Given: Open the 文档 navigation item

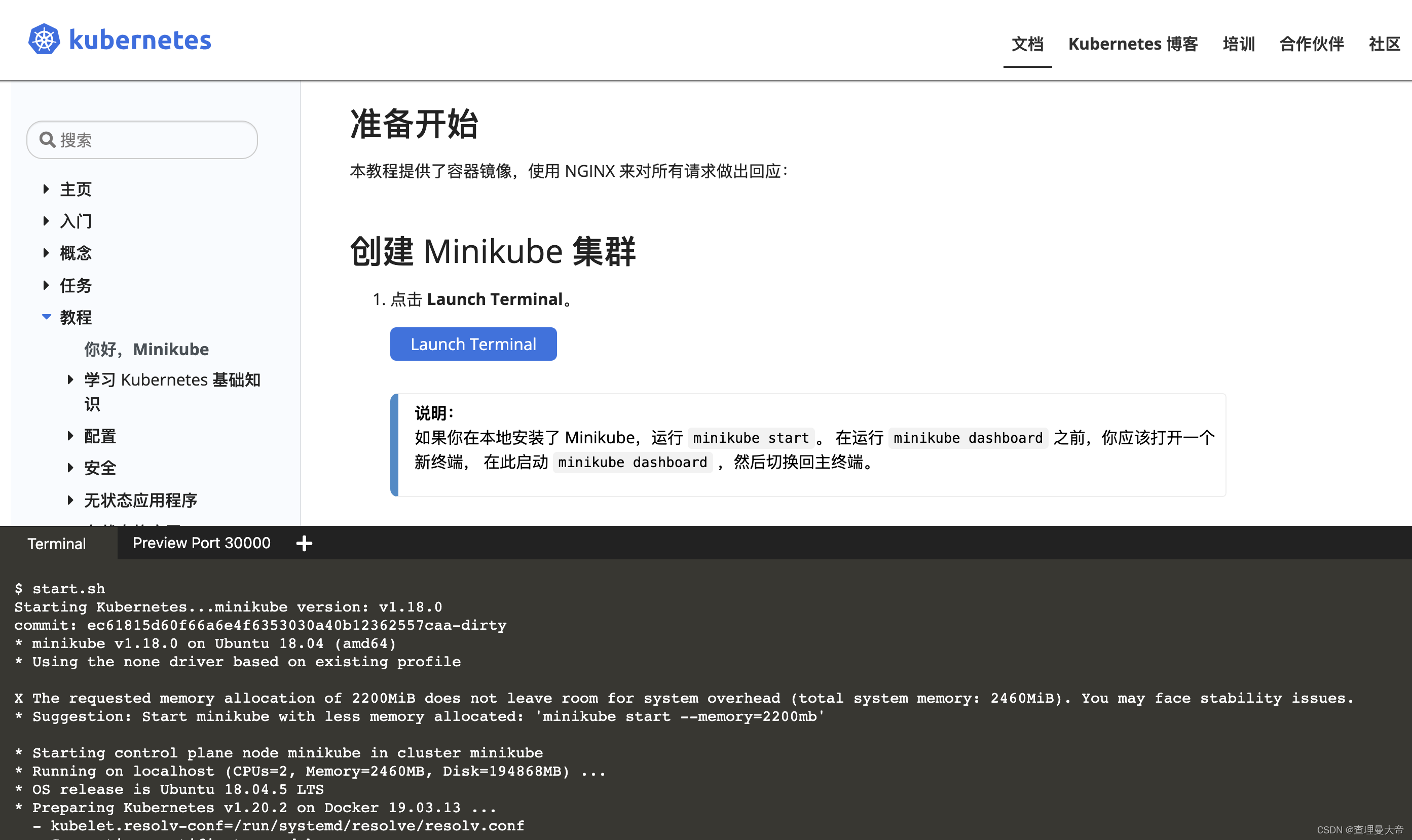Looking at the screenshot, I should point(1027,44).
